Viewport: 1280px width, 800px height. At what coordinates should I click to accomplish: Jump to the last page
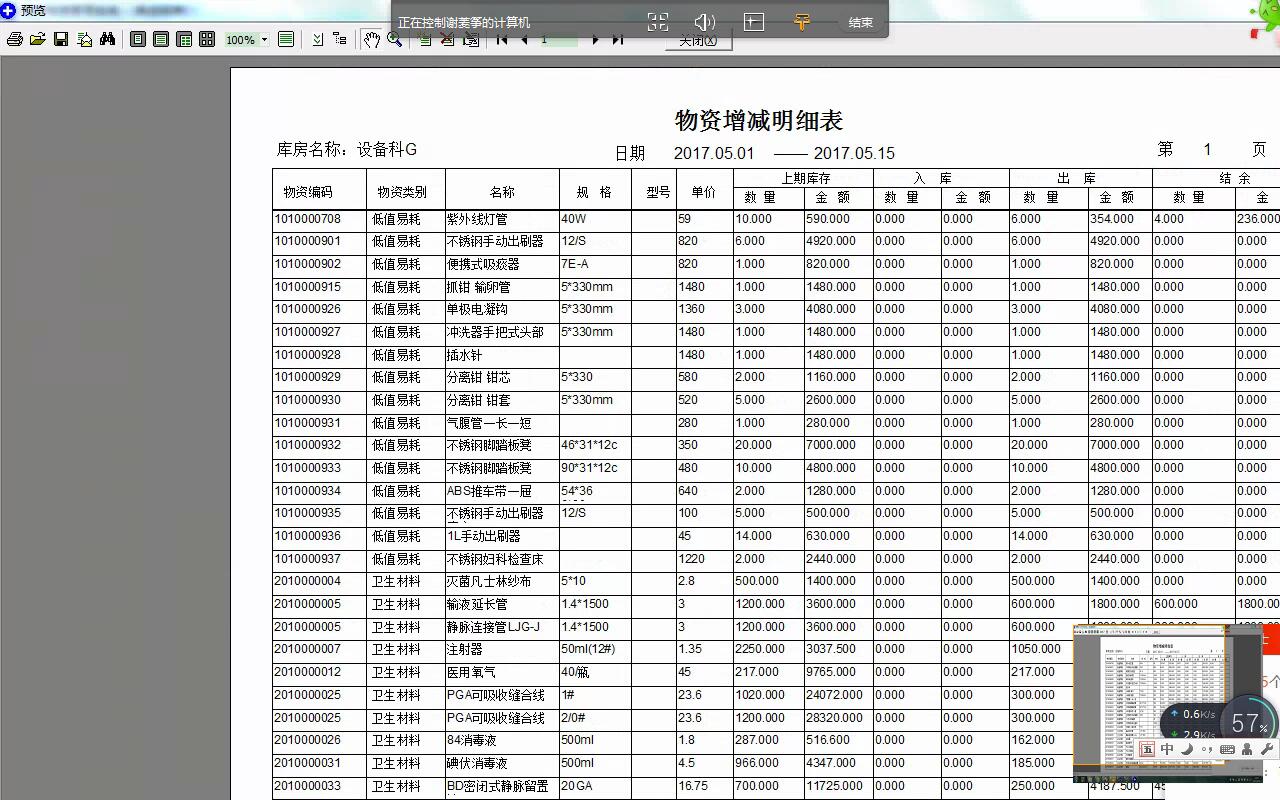[618, 39]
